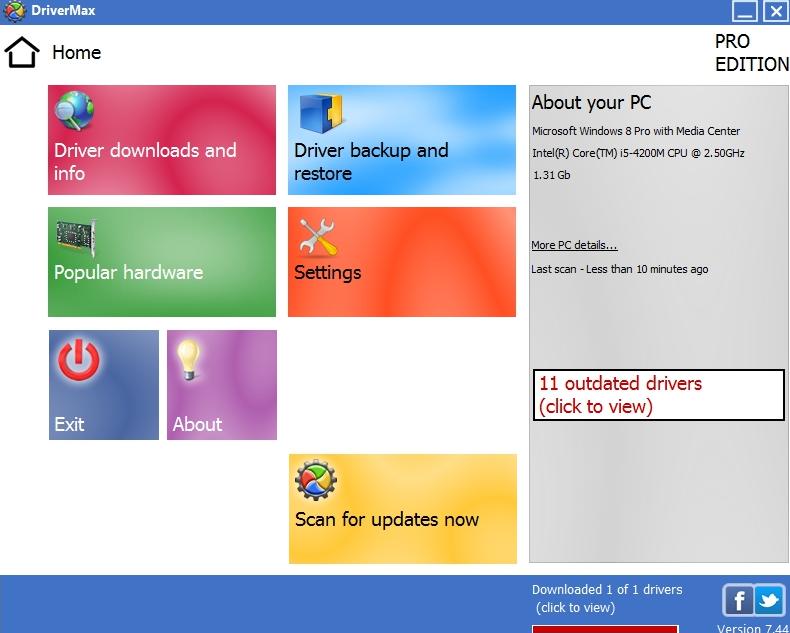
Task: Click the wrench and screwdriver icon
Action: pyautogui.click(x=317, y=237)
